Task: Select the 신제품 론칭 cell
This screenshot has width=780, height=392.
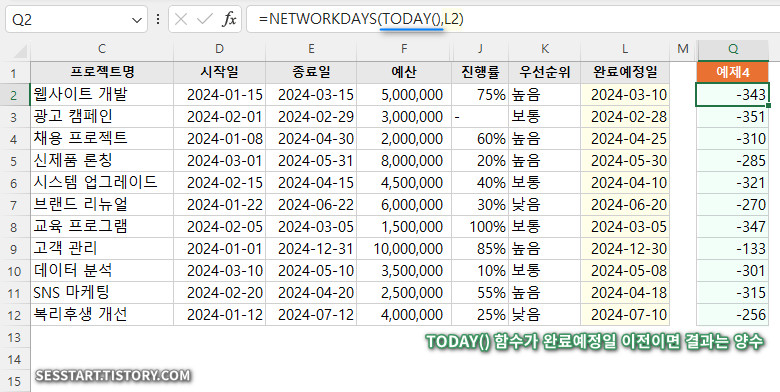Action: [x=102, y=161]
